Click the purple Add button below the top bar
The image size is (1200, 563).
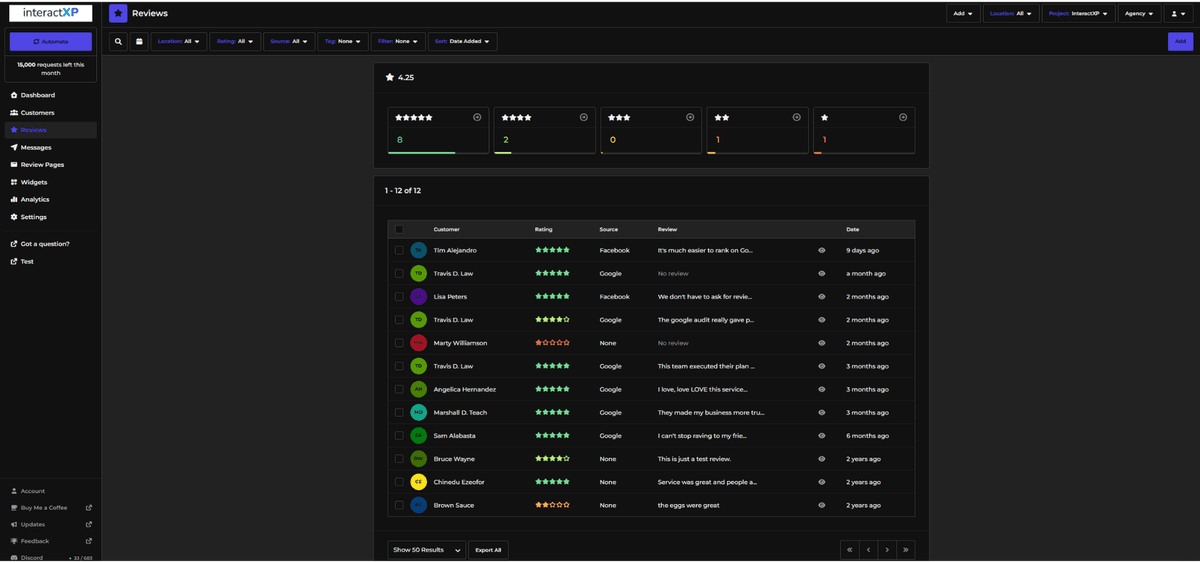[x=1180, y=41]
